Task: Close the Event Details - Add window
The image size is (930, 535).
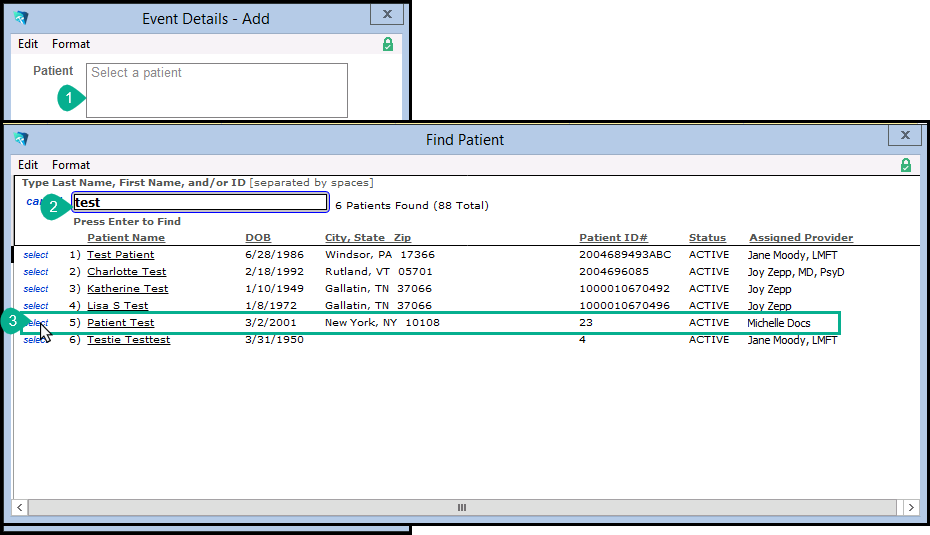Action: 386,15
